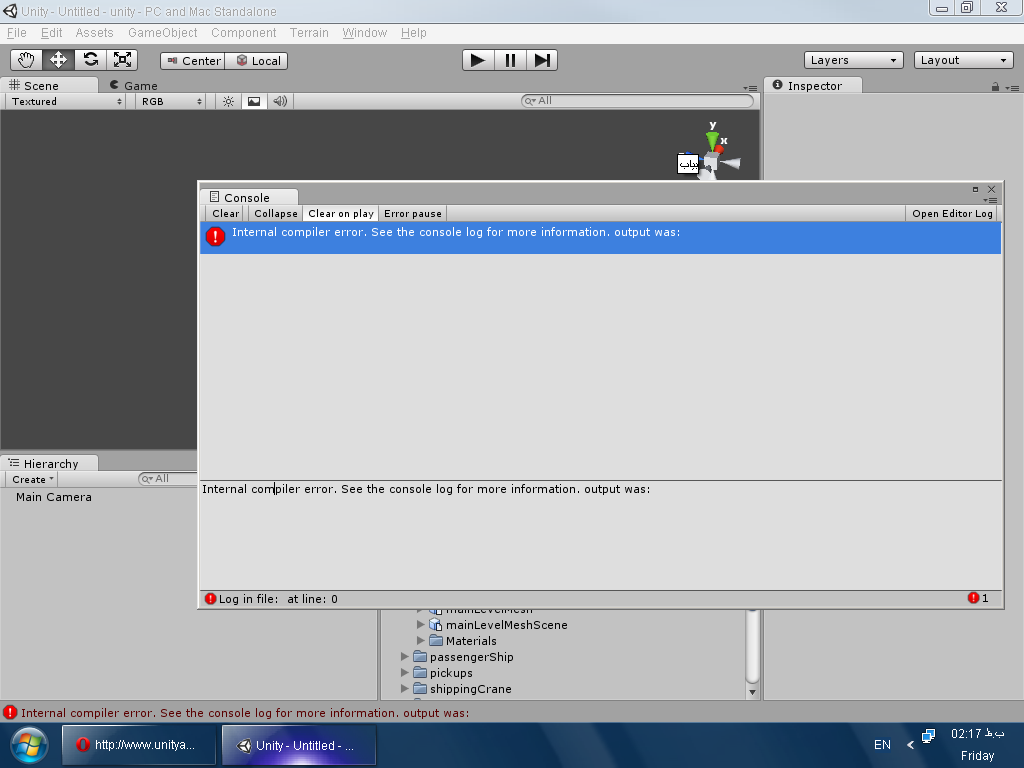Clear the Console messages
This screenshot has height=768, width=1024.
(x=225, y=213)
